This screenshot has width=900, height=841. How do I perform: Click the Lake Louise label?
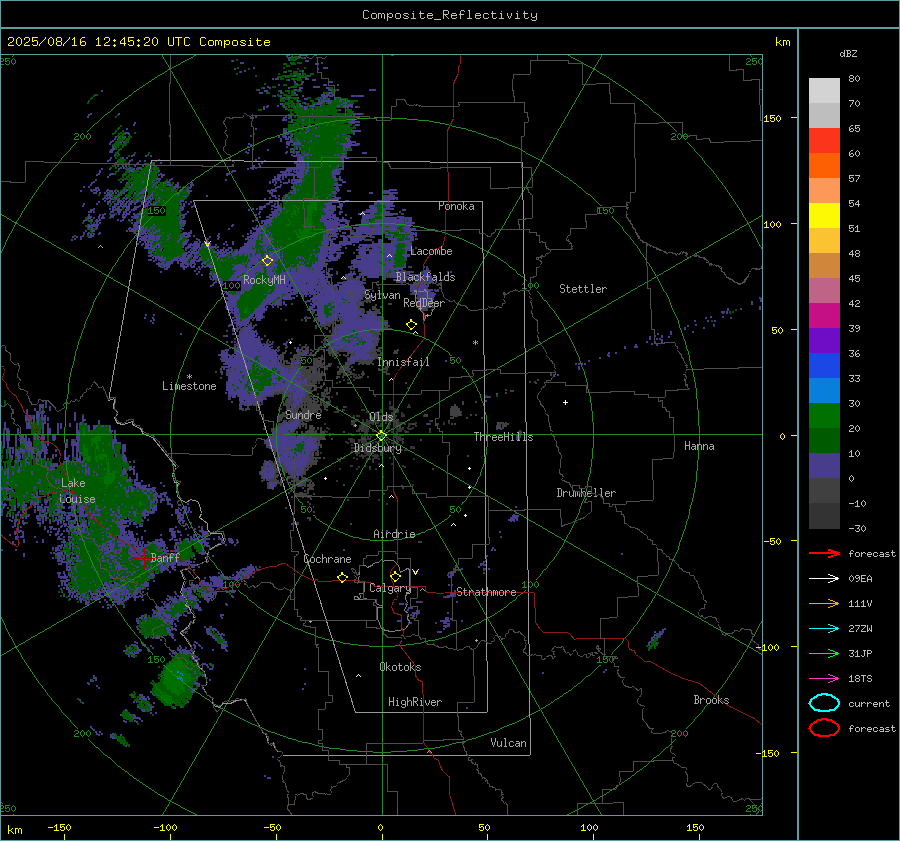(x=77, y=491)
